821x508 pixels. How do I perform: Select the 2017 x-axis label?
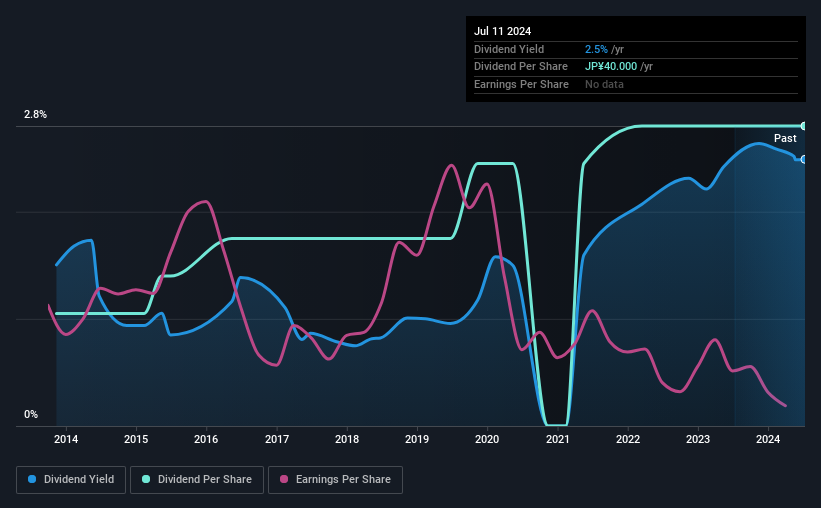[x=277, y=439]
